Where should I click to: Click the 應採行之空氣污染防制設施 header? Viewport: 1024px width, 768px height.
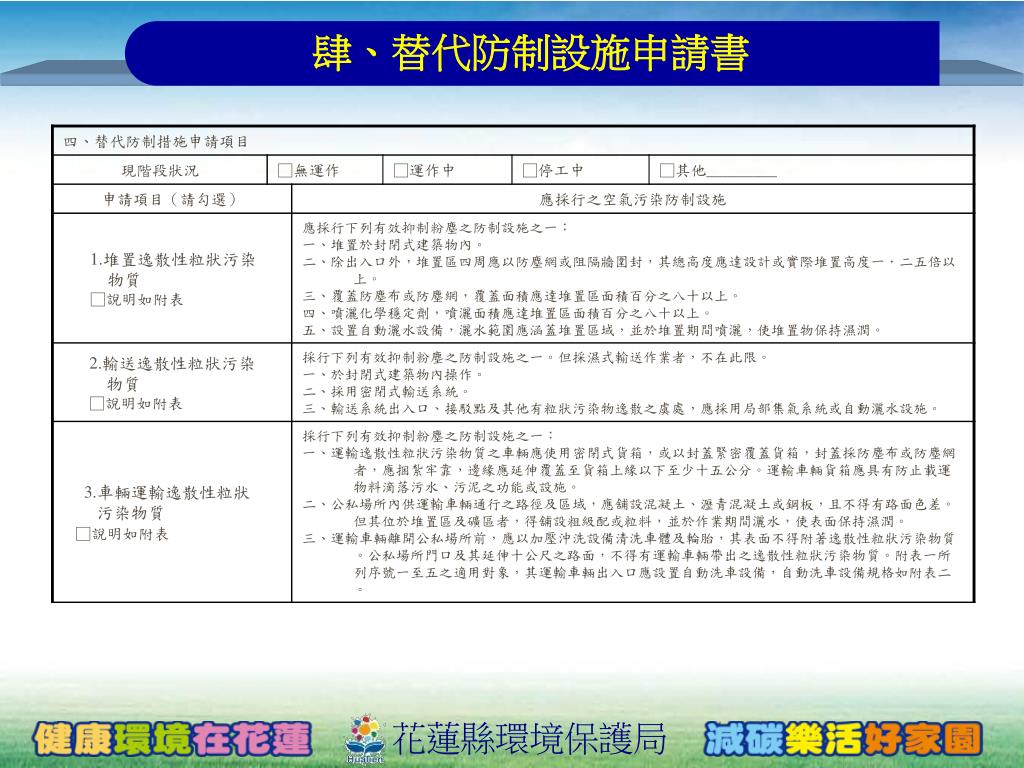click(632, 200)
